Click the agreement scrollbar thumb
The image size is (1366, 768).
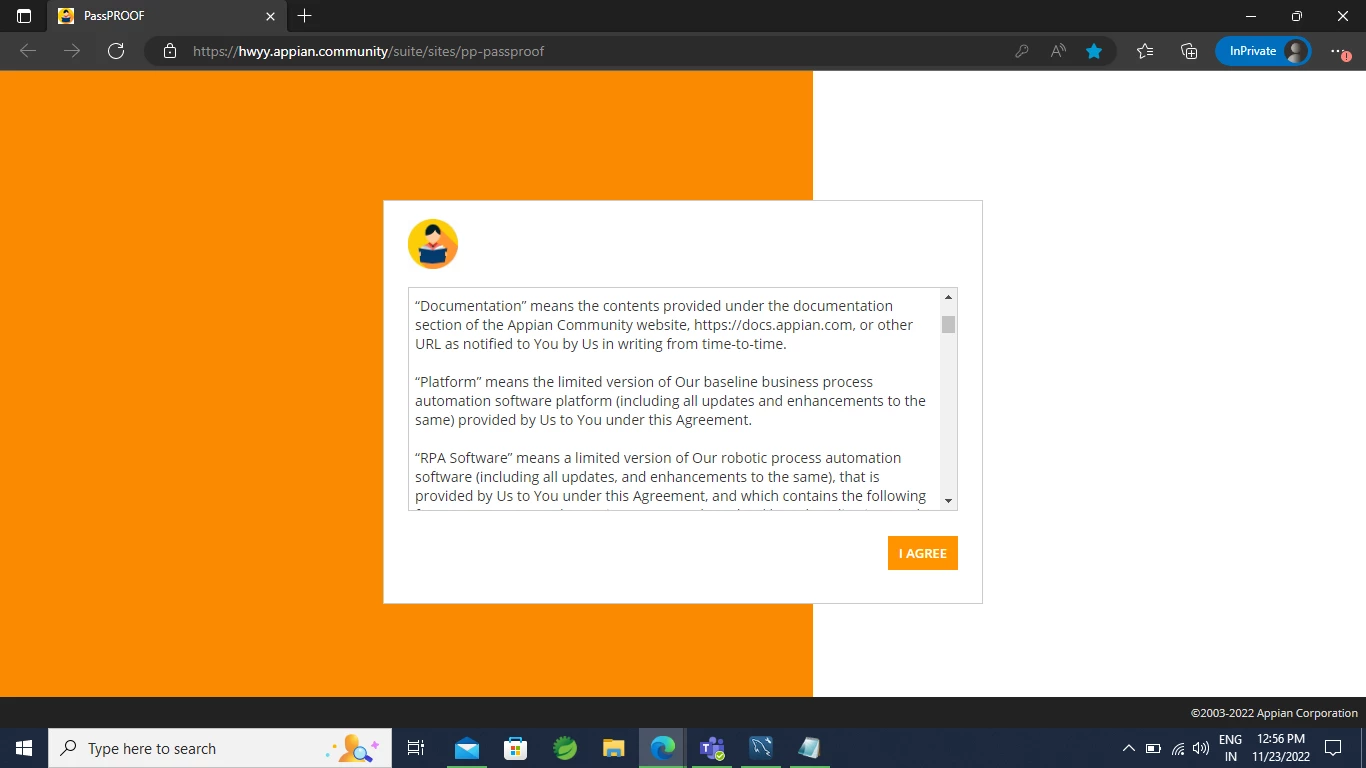click(x=948, y=324)
